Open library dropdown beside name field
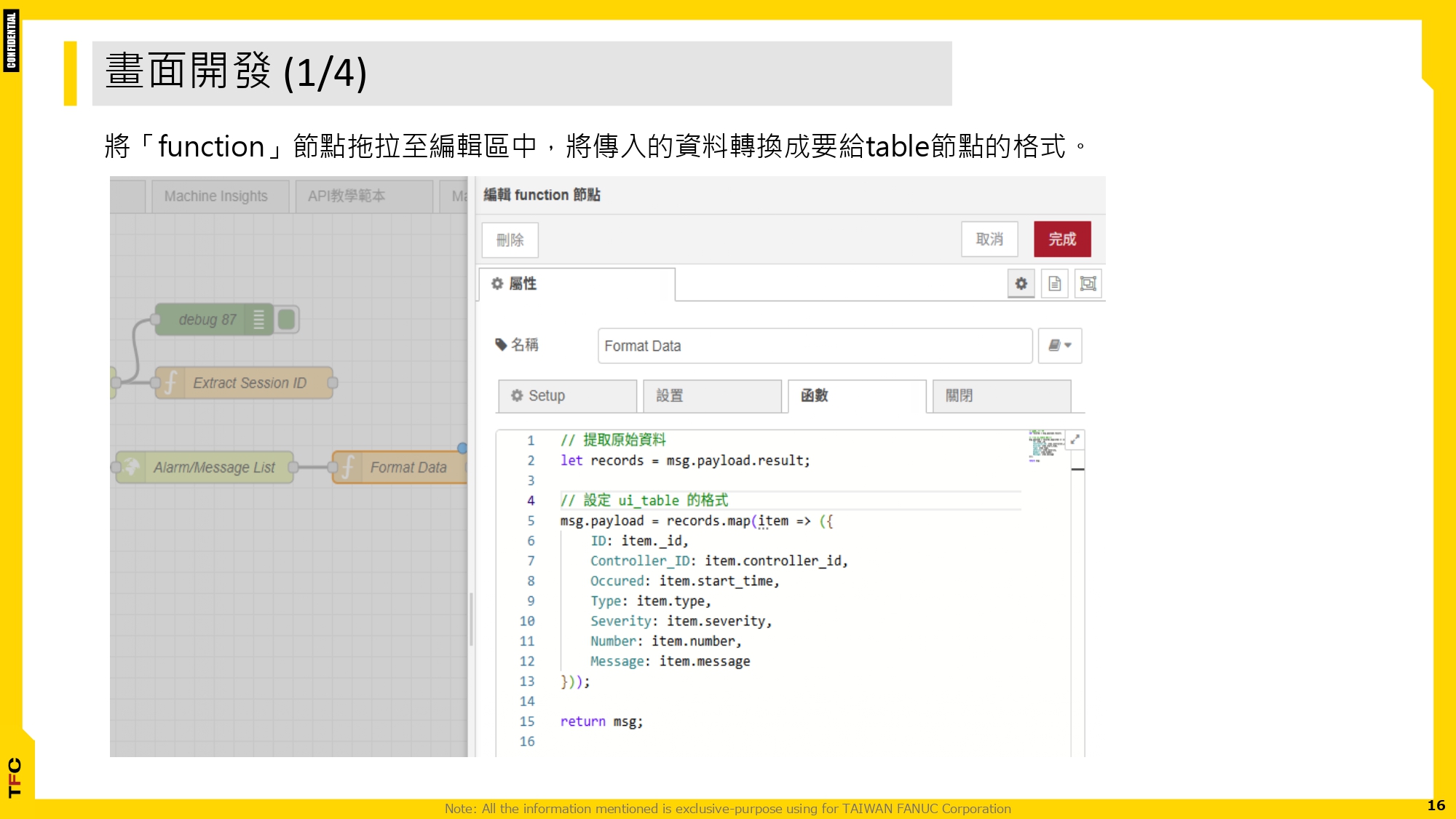 1059,346
